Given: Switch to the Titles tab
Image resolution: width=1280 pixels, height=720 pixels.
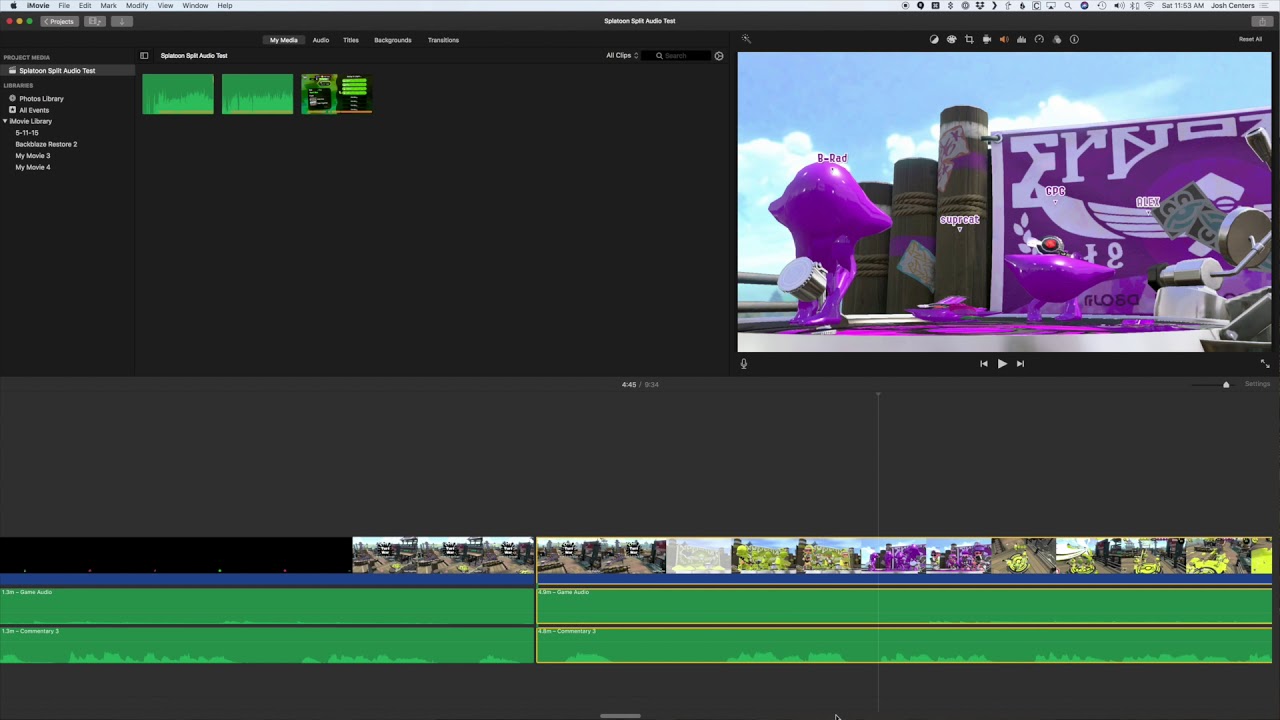Looking at the screenshot, I should (x=351, y=40).
